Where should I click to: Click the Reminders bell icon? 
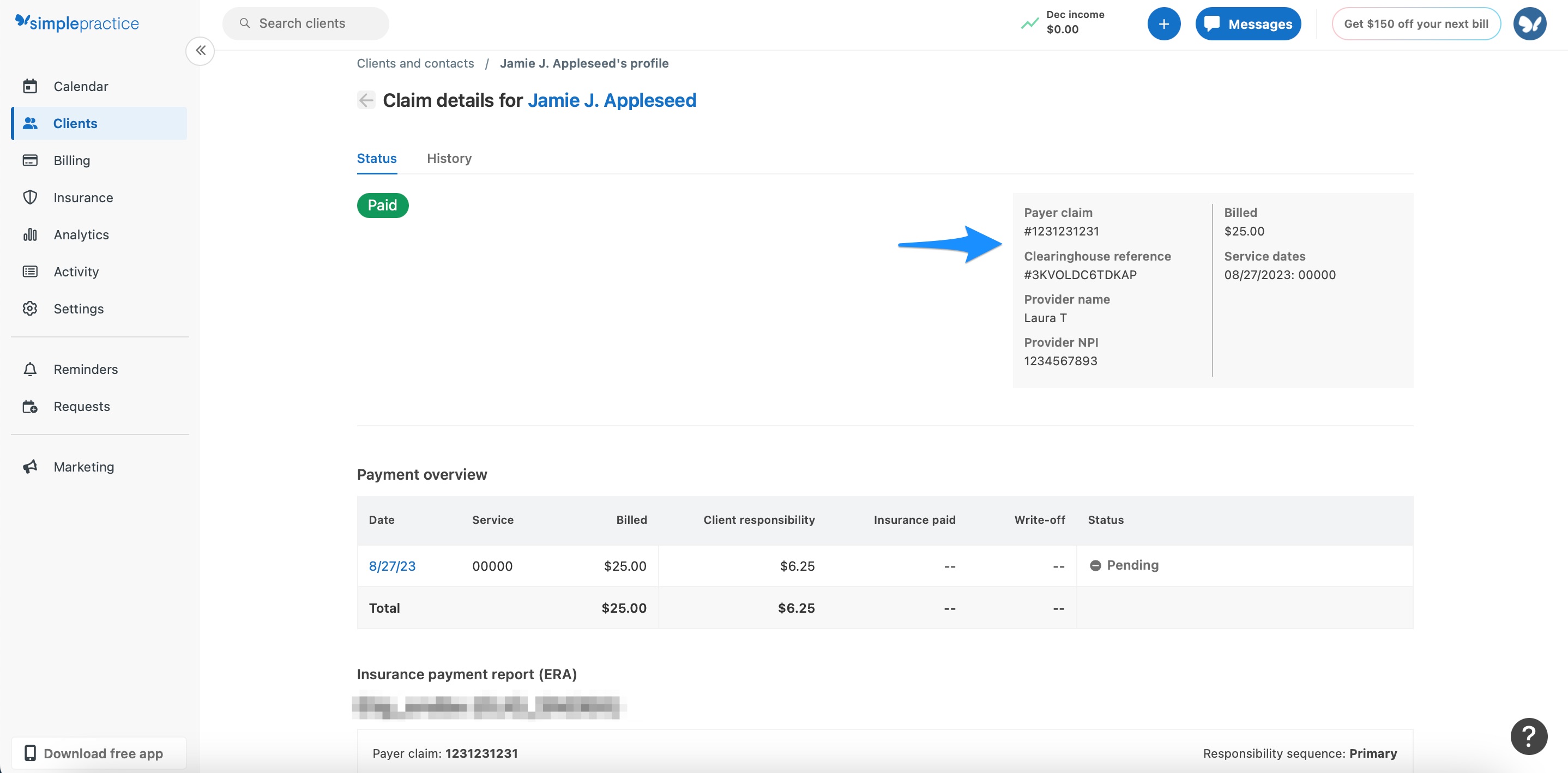click(x=30, y=370)
